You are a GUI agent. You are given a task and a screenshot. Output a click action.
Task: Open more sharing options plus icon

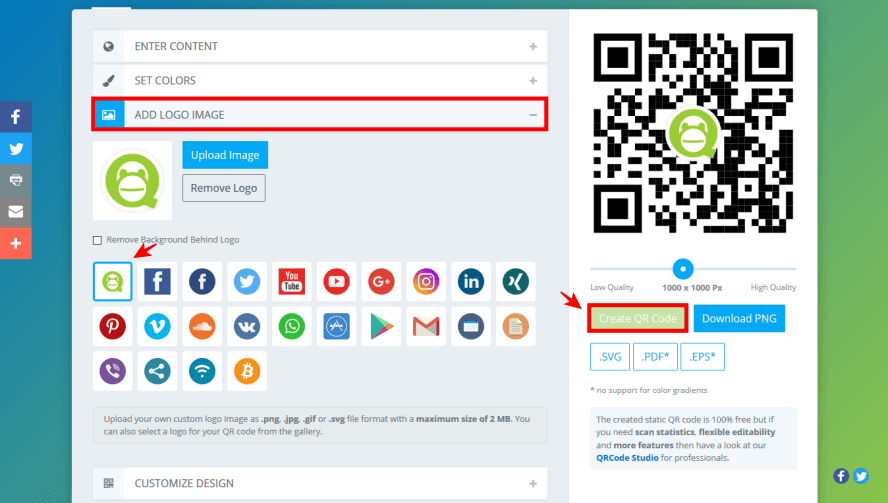click(x=16, y=244)
